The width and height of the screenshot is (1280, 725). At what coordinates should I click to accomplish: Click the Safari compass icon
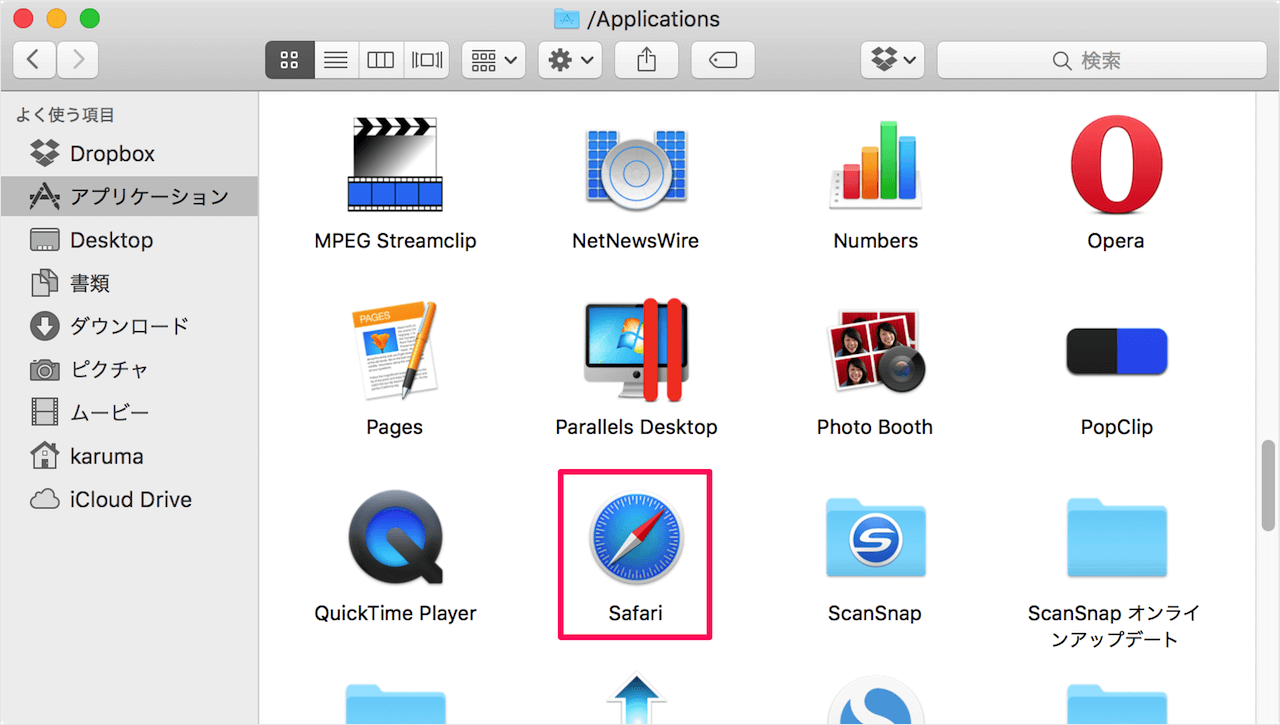coord(635,538)
